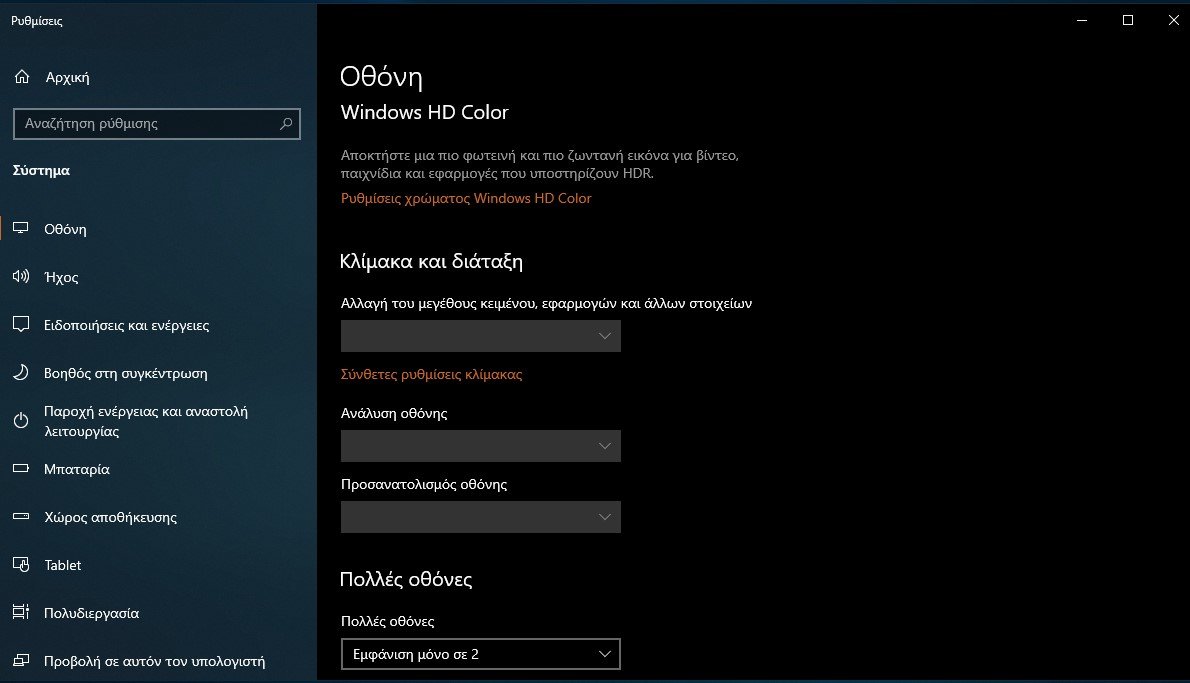Click the Χώρος αποθήκευσης drive icon
Image resolution: width=1190 pixels, height=683 pixels.
click(x=20, y=517)
